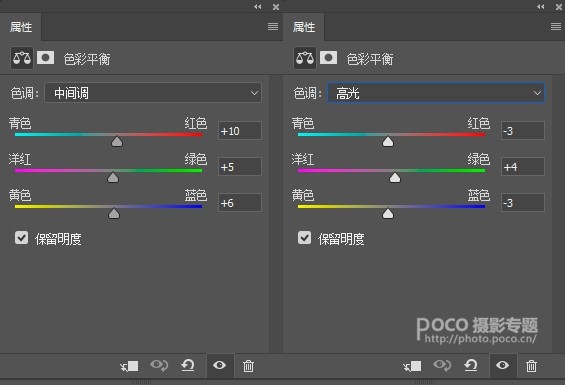Click the -3 yellow-blue field in highlights panel
The height and width of the screenshot is (385, 565).
[523, 203]
